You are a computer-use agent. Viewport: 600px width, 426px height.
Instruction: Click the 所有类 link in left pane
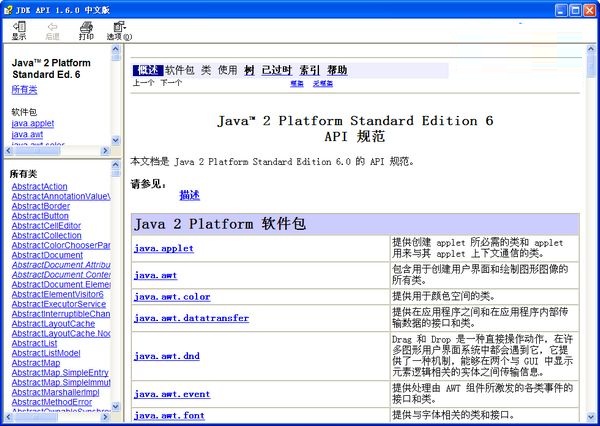pos(25,90)
